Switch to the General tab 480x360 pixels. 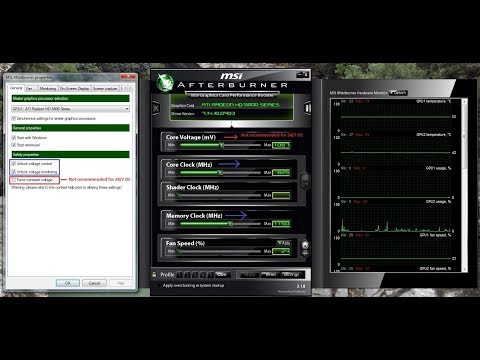coord(16,88)
